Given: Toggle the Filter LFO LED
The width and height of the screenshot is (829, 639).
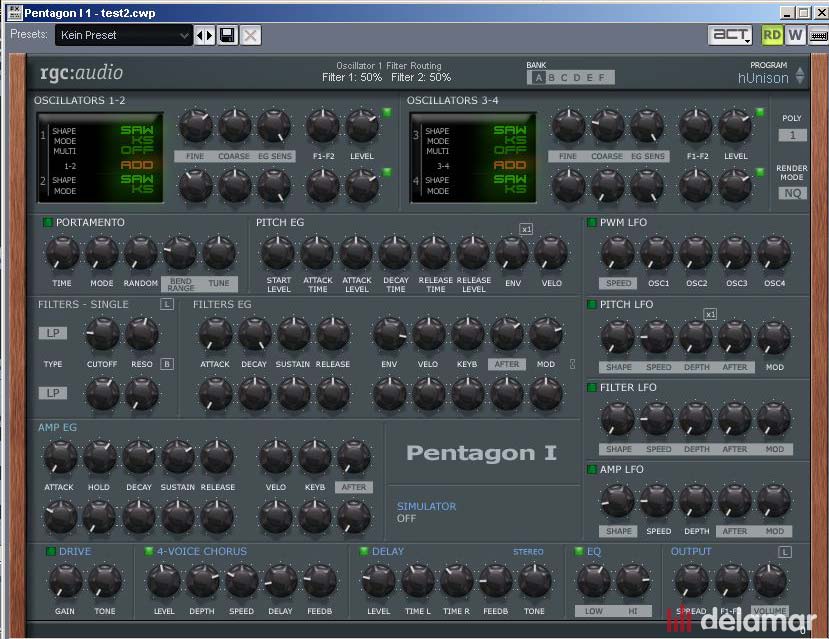Looking at the screenshot, I should coord(592,387).
